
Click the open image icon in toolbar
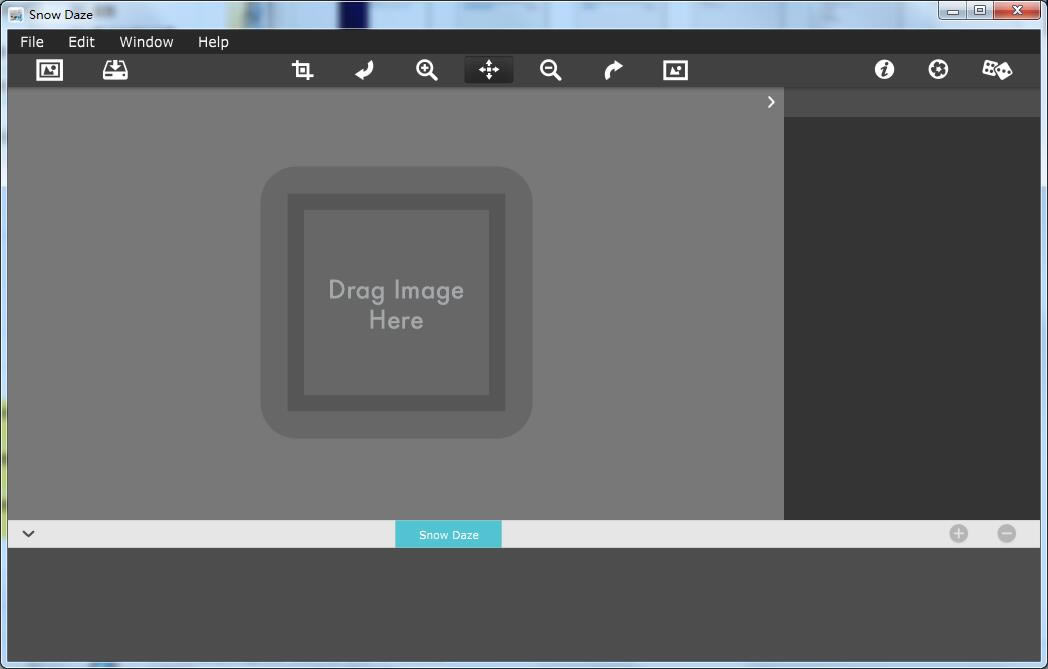point(49,70)
